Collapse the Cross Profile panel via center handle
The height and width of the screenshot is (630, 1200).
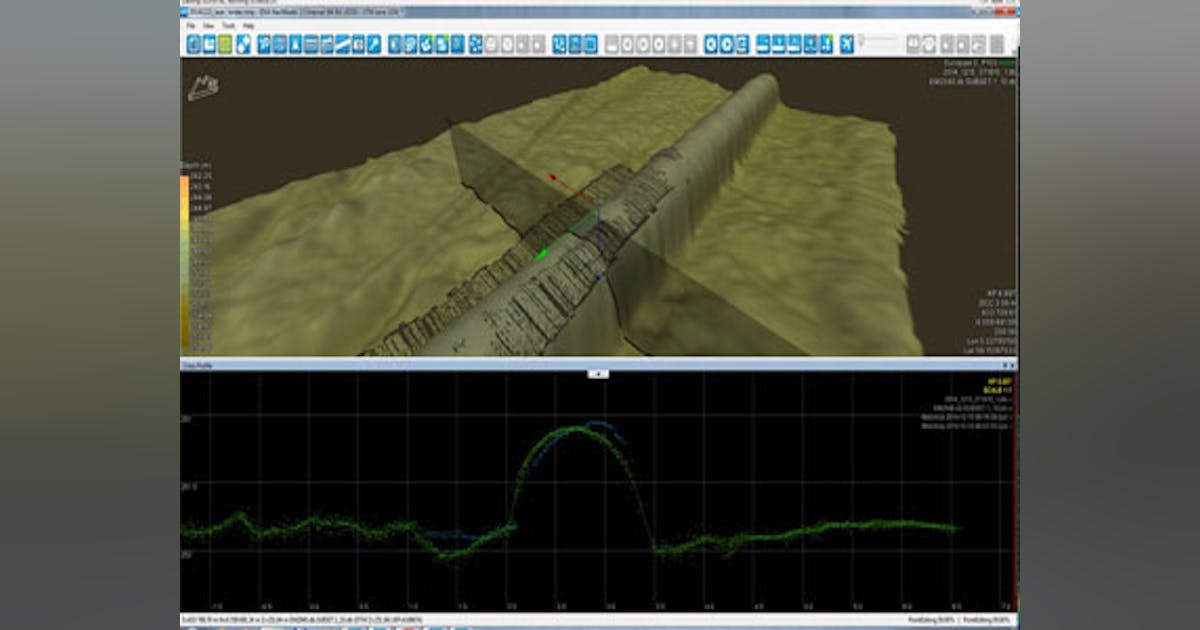click(596, 373)
